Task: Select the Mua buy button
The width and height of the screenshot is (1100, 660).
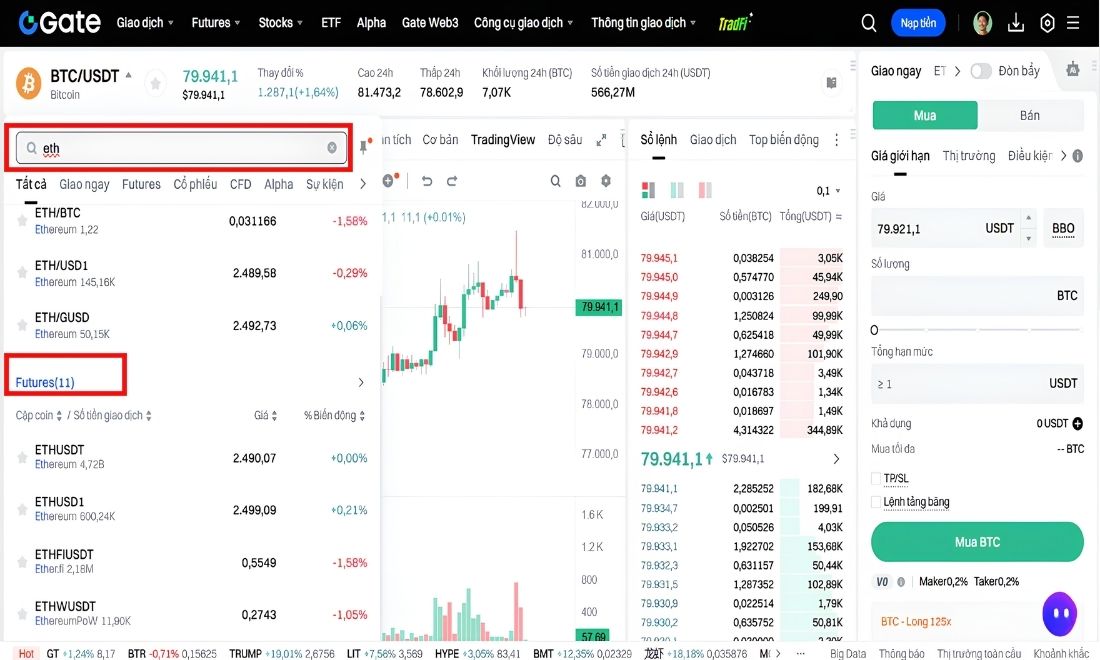Action: pos(925,115)
